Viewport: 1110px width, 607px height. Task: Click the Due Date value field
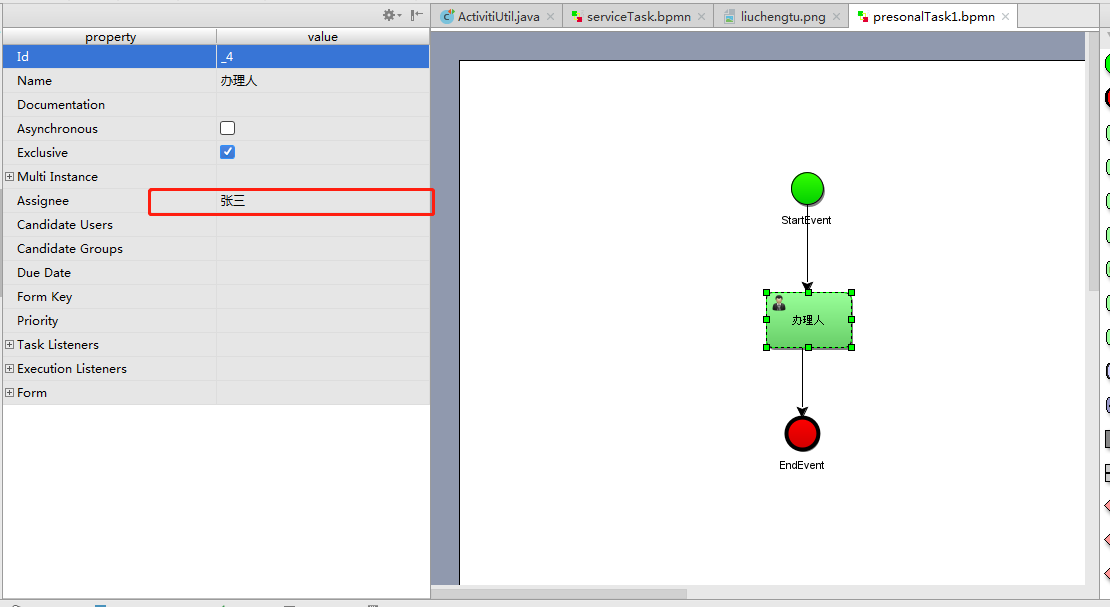point(323,273)
